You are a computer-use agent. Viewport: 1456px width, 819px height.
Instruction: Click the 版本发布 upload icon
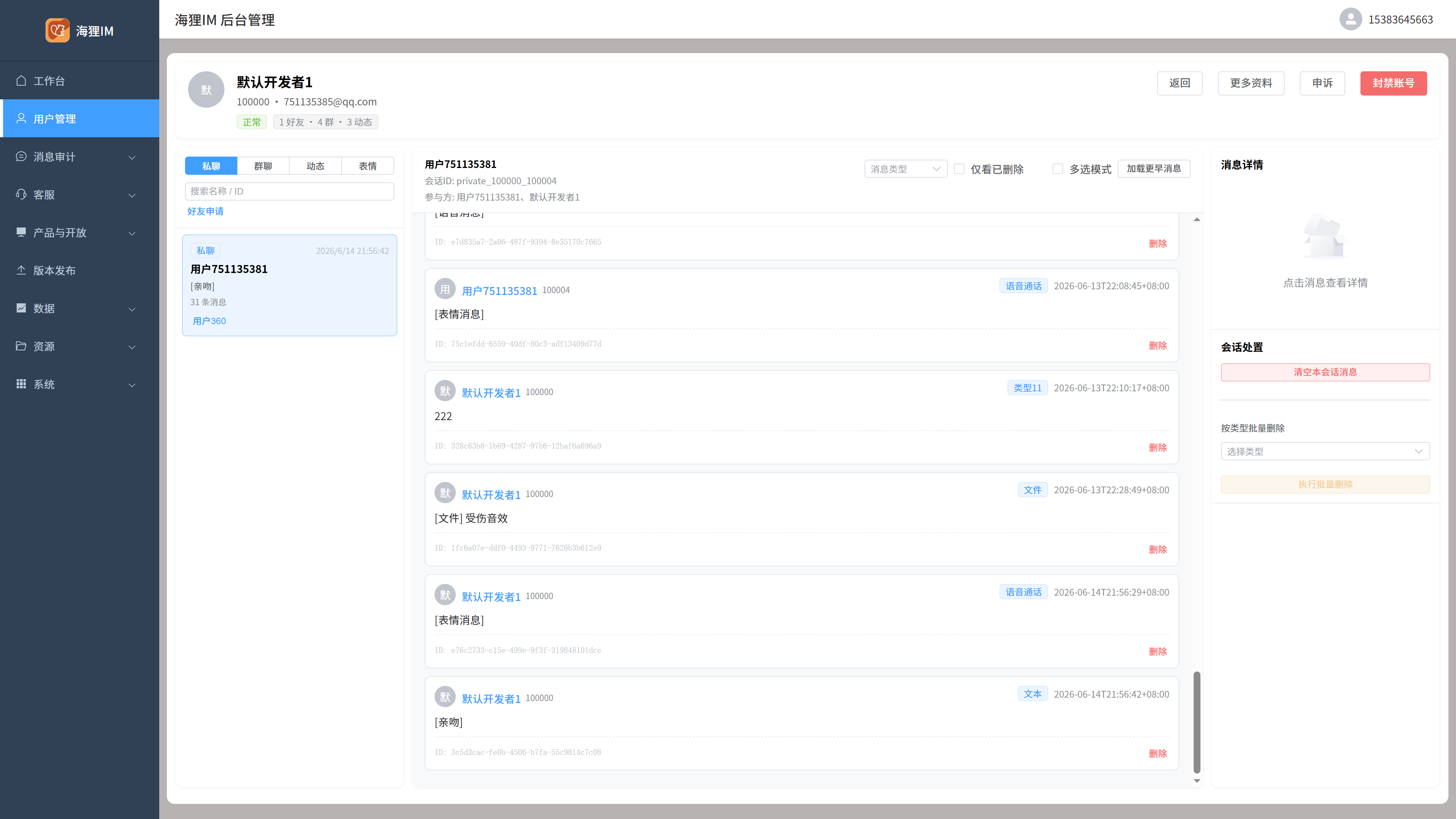click(21, 270)
